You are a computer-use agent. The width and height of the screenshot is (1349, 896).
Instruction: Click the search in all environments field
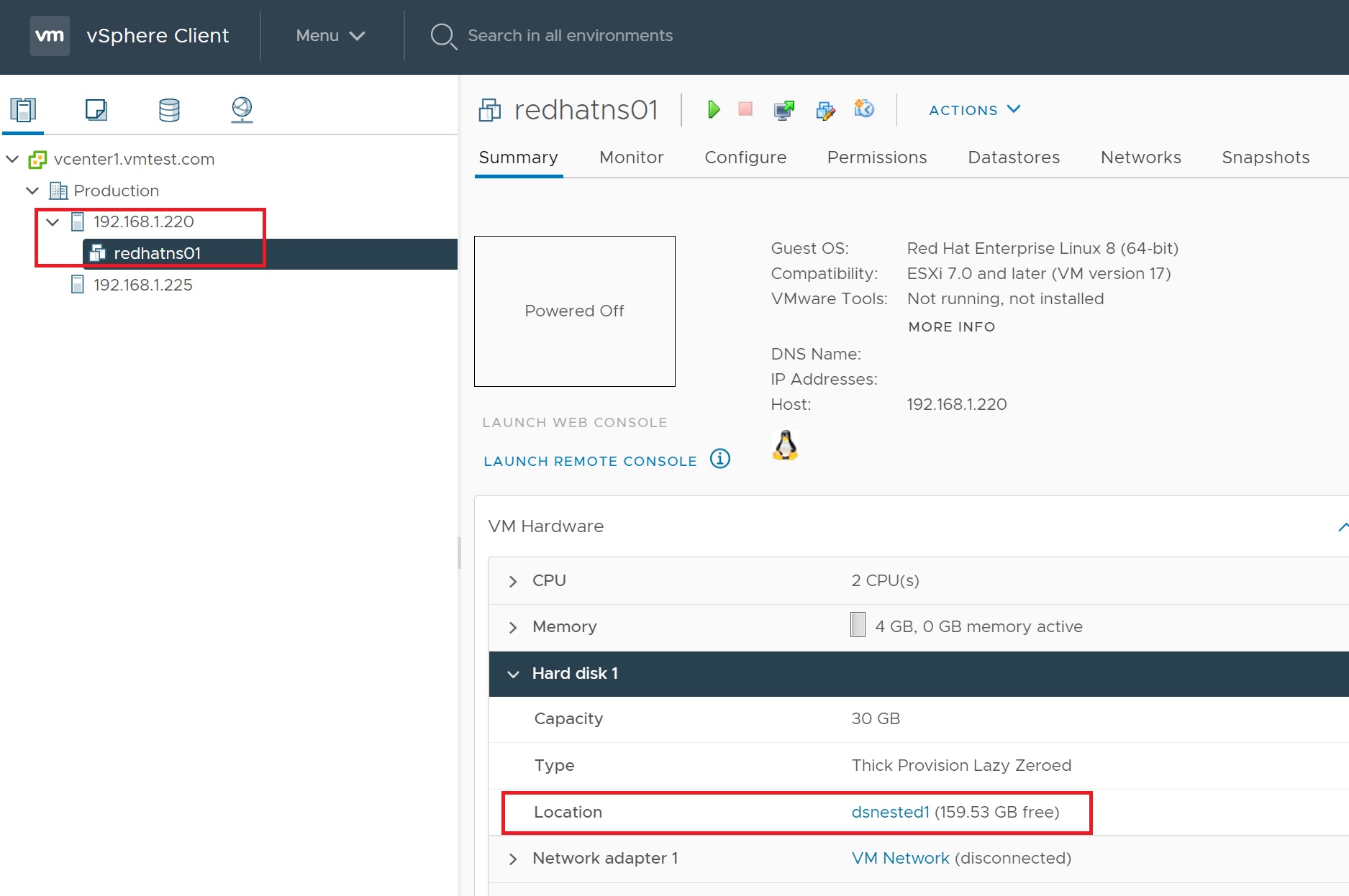click(570, 36)
